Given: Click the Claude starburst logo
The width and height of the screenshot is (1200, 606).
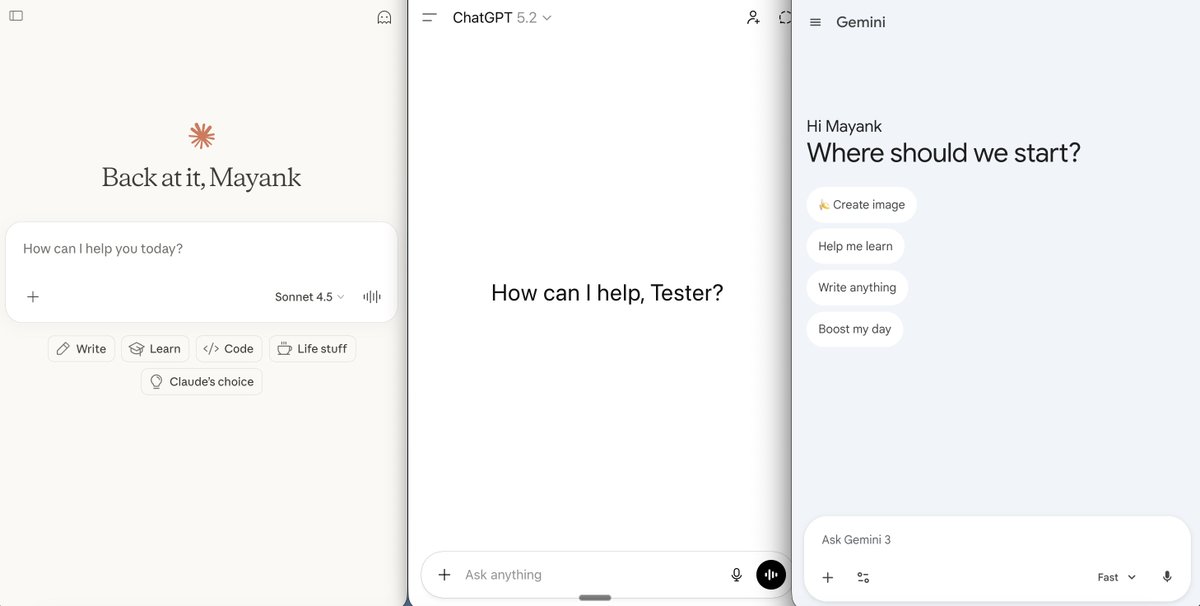Looking at the screenshot, I should click(x=201, y=136).
